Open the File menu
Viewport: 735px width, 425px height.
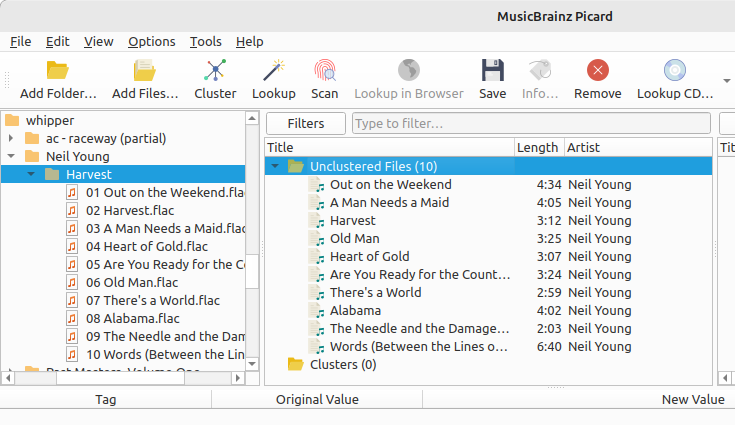pyautogui.click(x=21, y=42)
